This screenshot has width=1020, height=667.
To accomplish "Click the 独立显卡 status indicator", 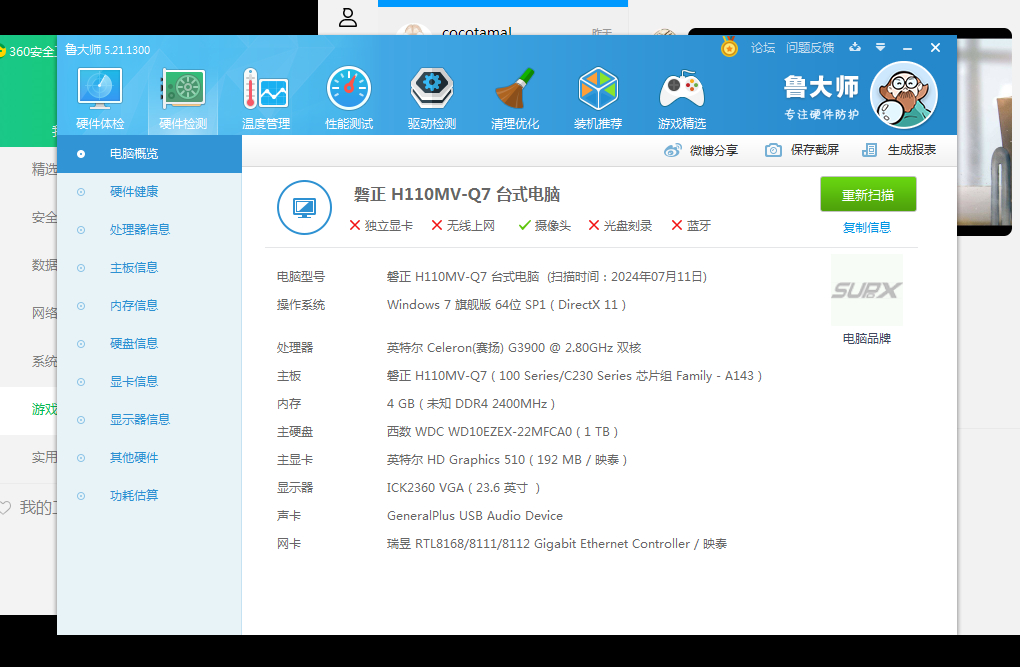I will click(x=381, y=226).
